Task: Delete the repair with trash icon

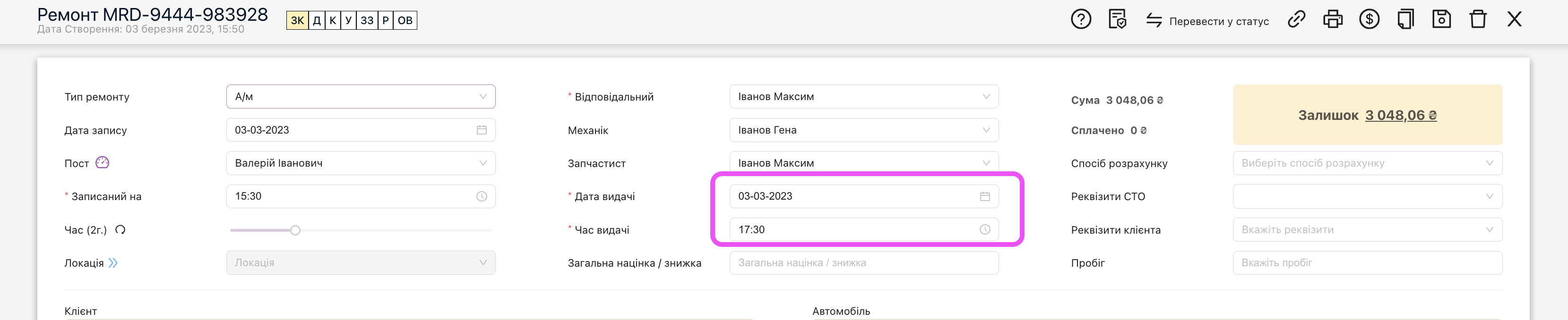Action: pyautogui.click(x=1478, y=20)
